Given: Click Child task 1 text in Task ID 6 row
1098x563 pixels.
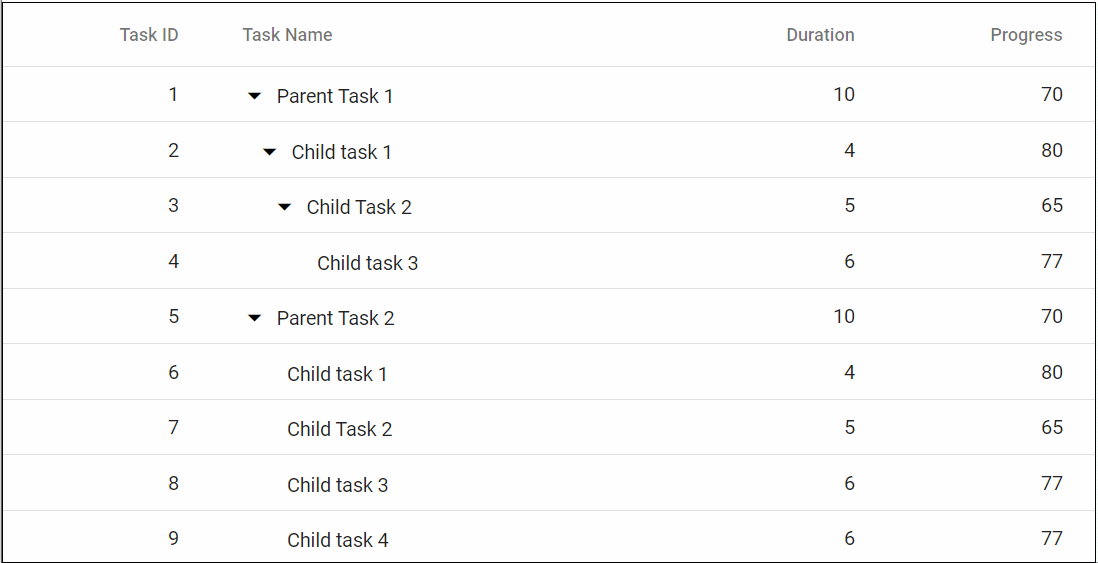Looking at the screenshot, I should 337,374.
